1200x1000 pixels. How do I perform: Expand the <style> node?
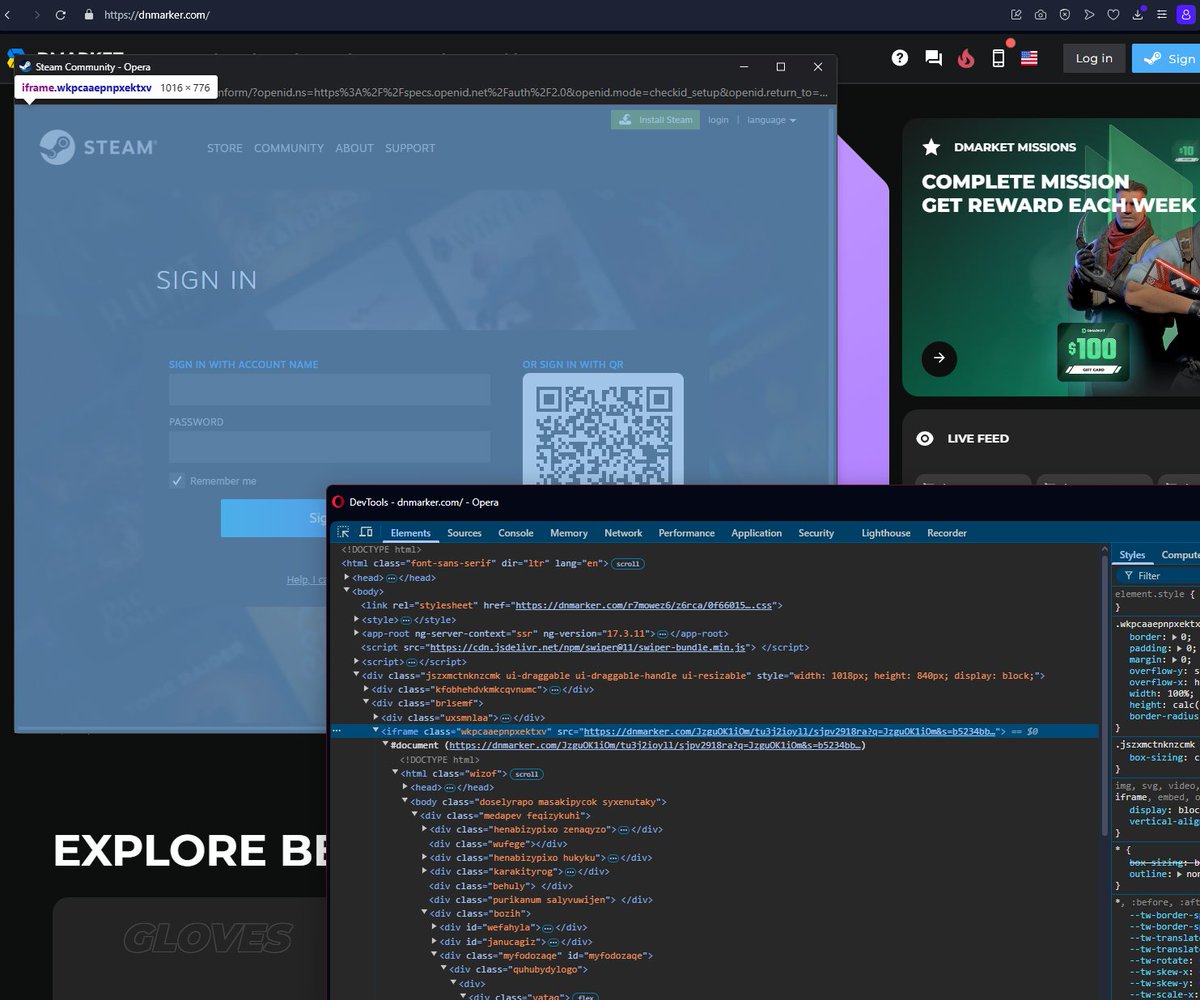pyautogui.click(x=357, y=620)
